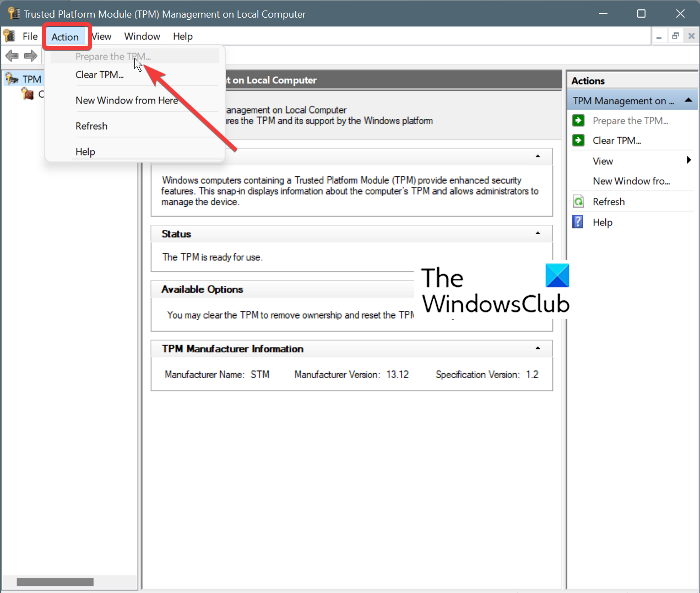This screenshot has width=700, height=593.
Task: Select the TPM key icon in tree
Action: click(12, 79)
